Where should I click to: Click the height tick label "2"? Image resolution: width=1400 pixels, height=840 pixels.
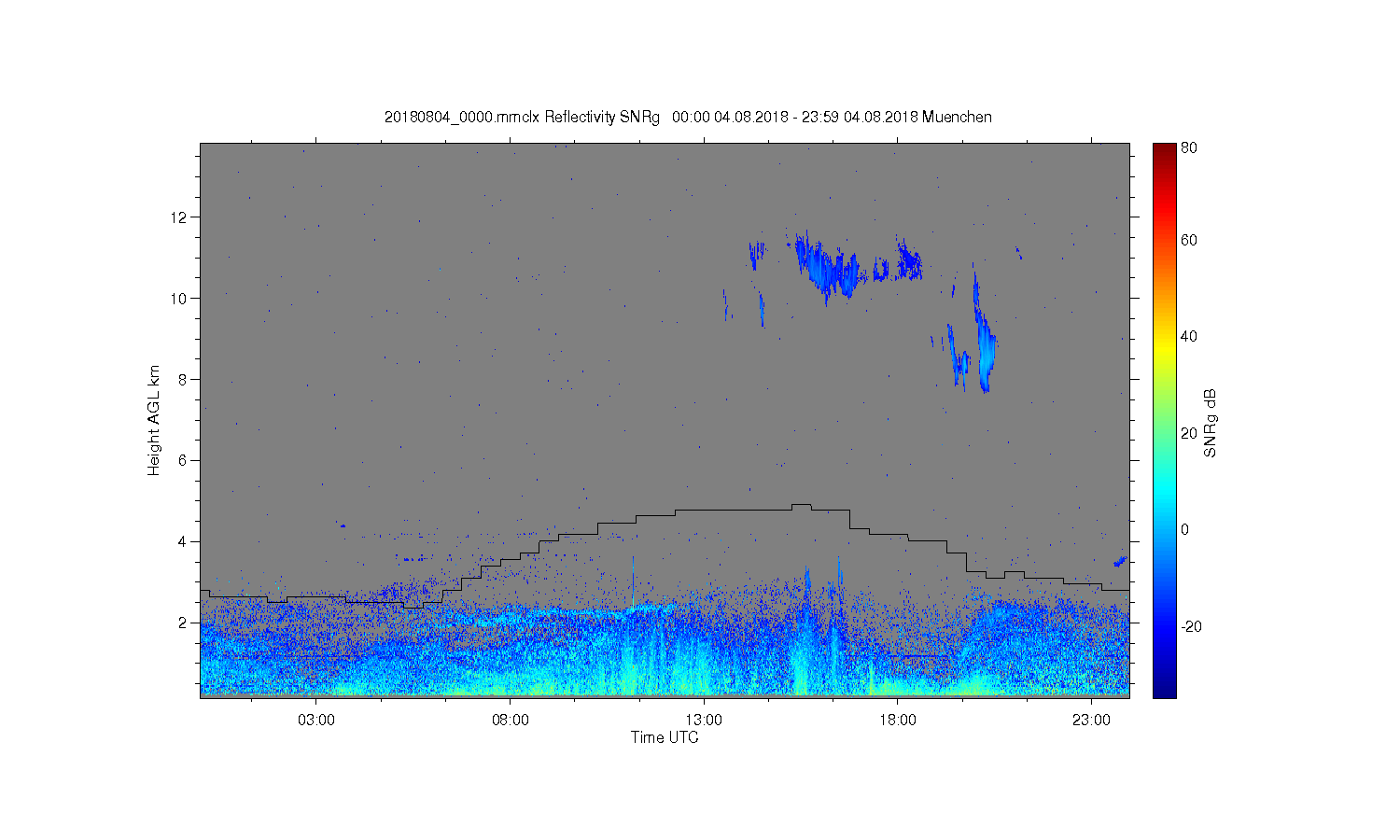(x=184, y=623)
